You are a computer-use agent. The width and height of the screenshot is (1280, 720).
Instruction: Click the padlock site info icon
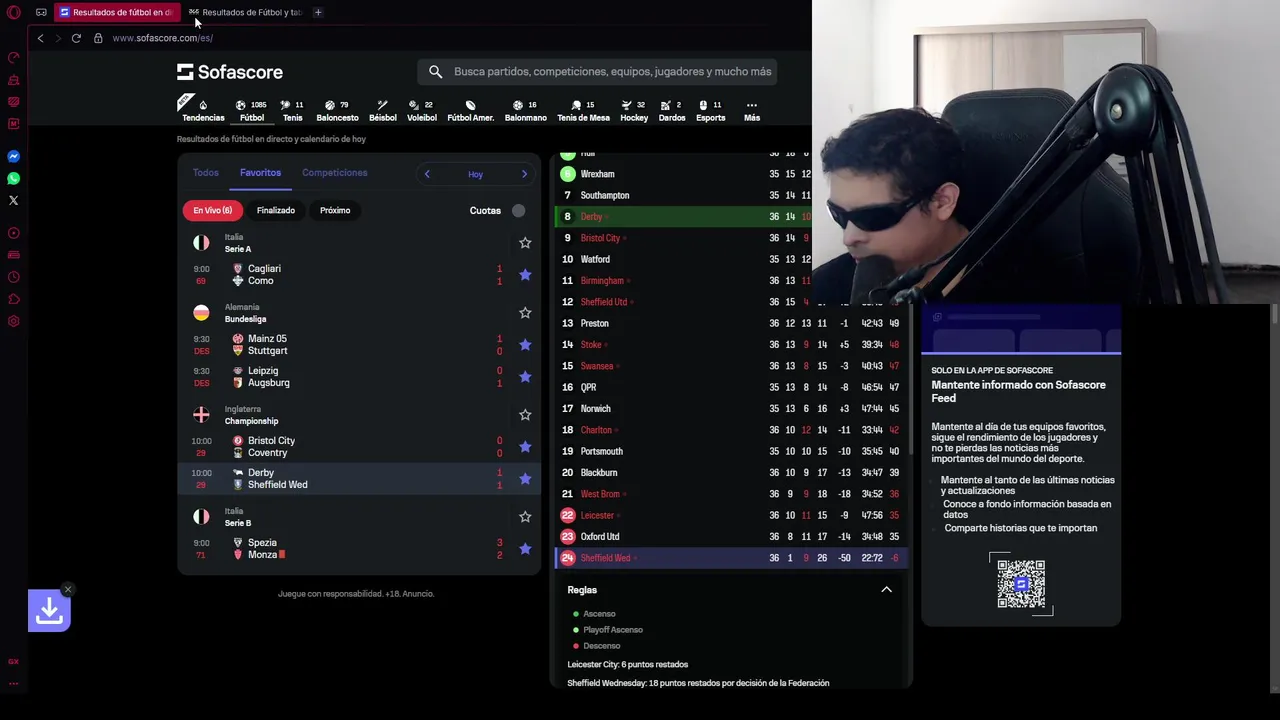(x=98, y=38)
